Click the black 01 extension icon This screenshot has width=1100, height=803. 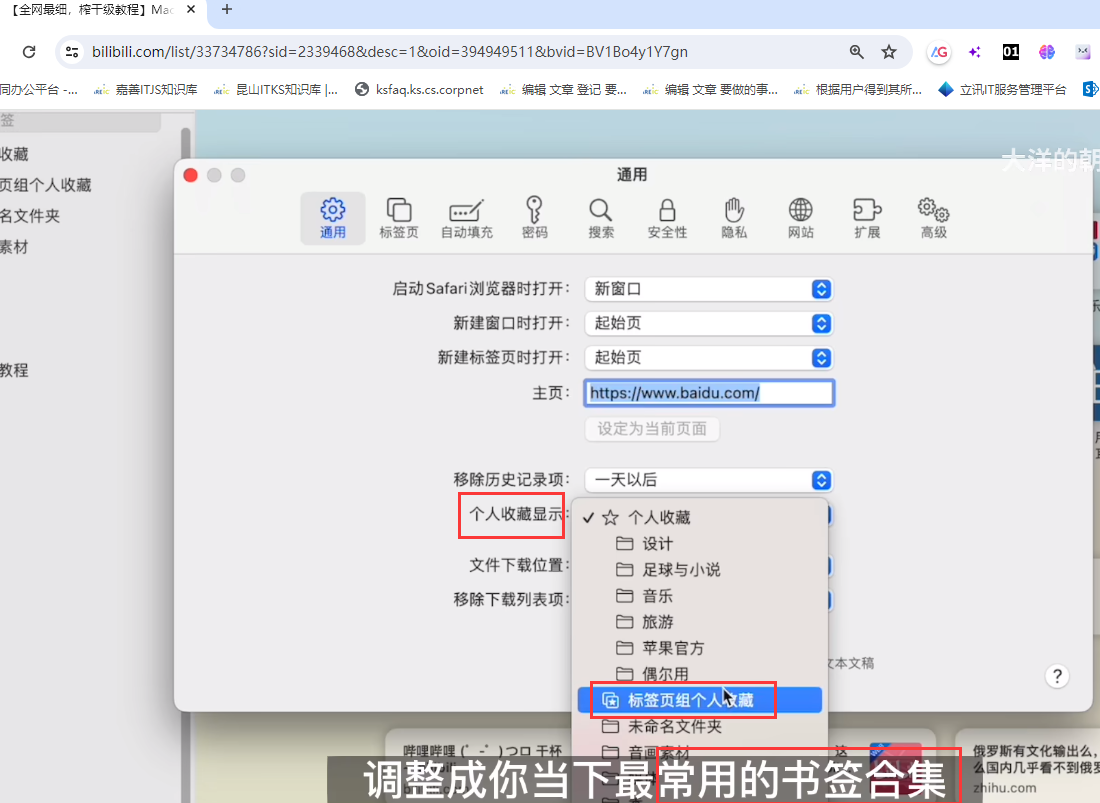click(1011, 52)
